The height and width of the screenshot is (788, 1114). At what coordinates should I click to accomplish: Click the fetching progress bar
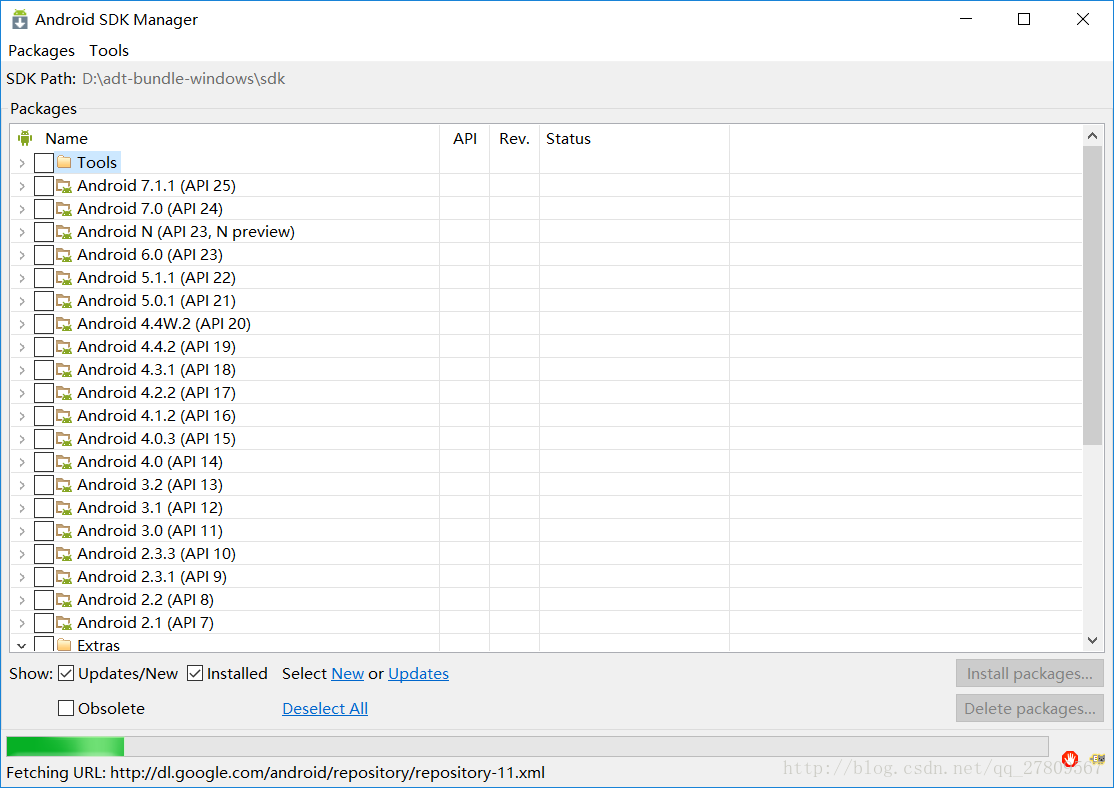coord(527,746)
